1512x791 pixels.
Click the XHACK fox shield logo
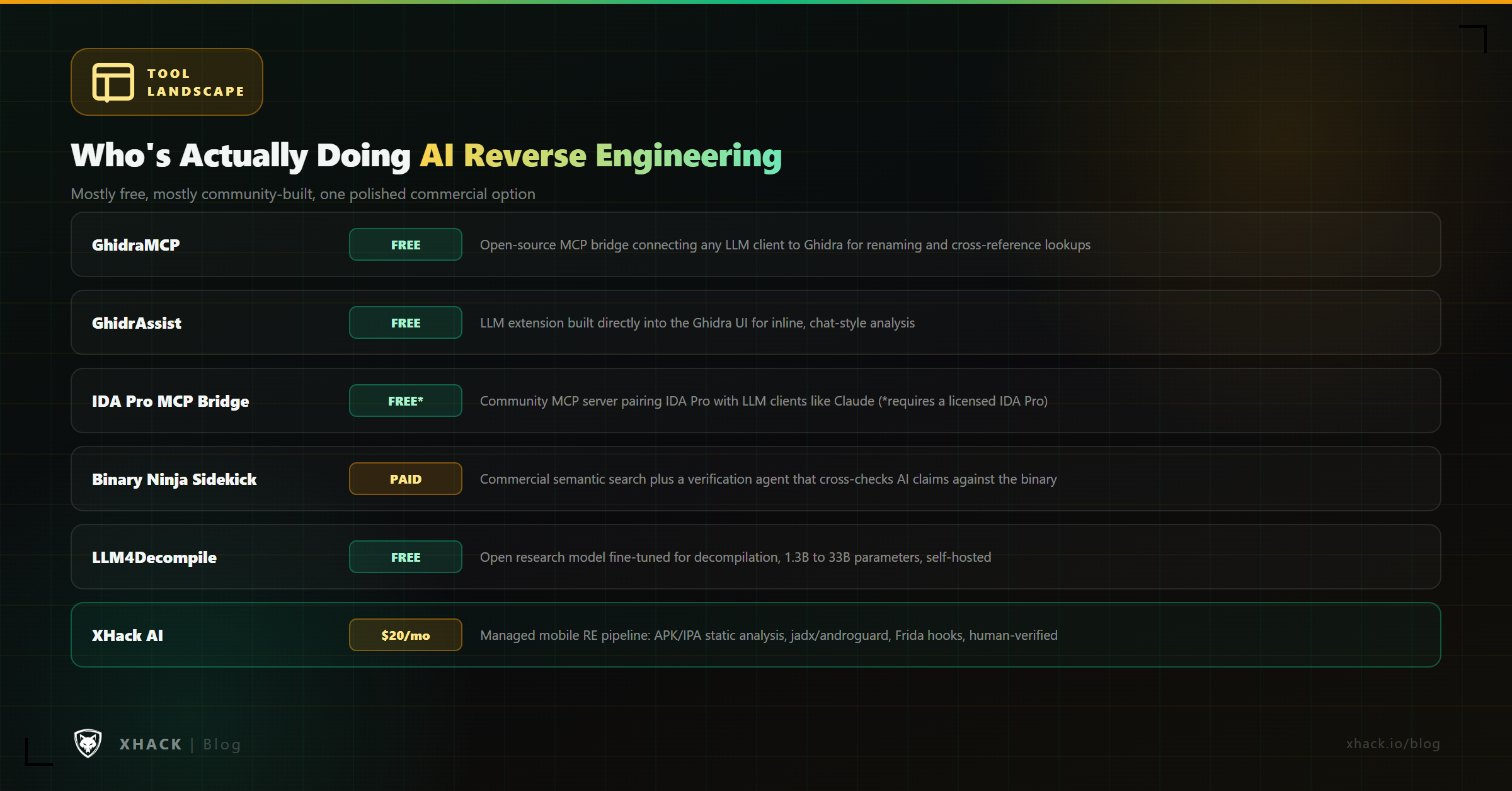click(x=88, y=744)
